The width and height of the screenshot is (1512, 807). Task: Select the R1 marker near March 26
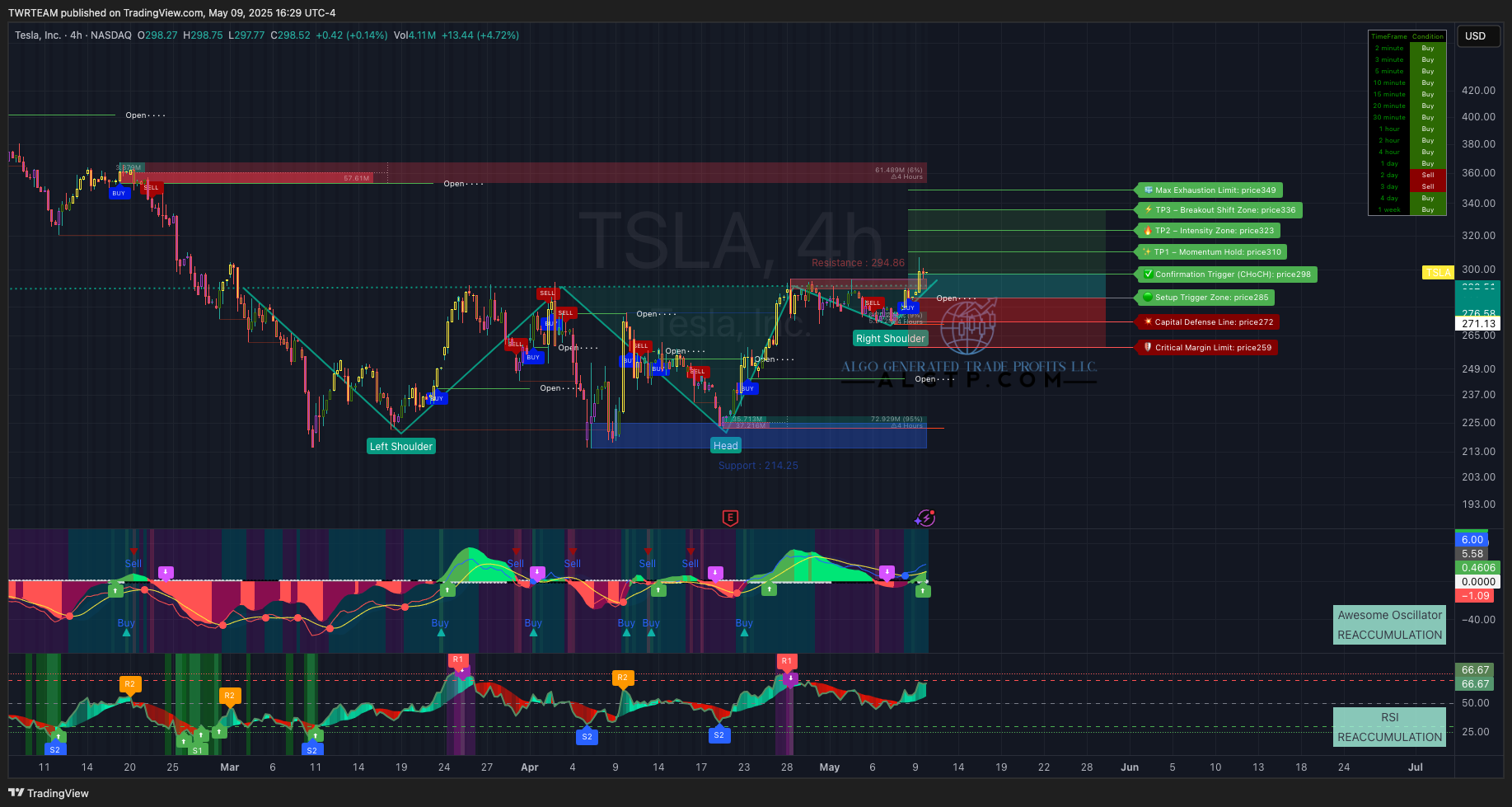(x=458, y=659)
